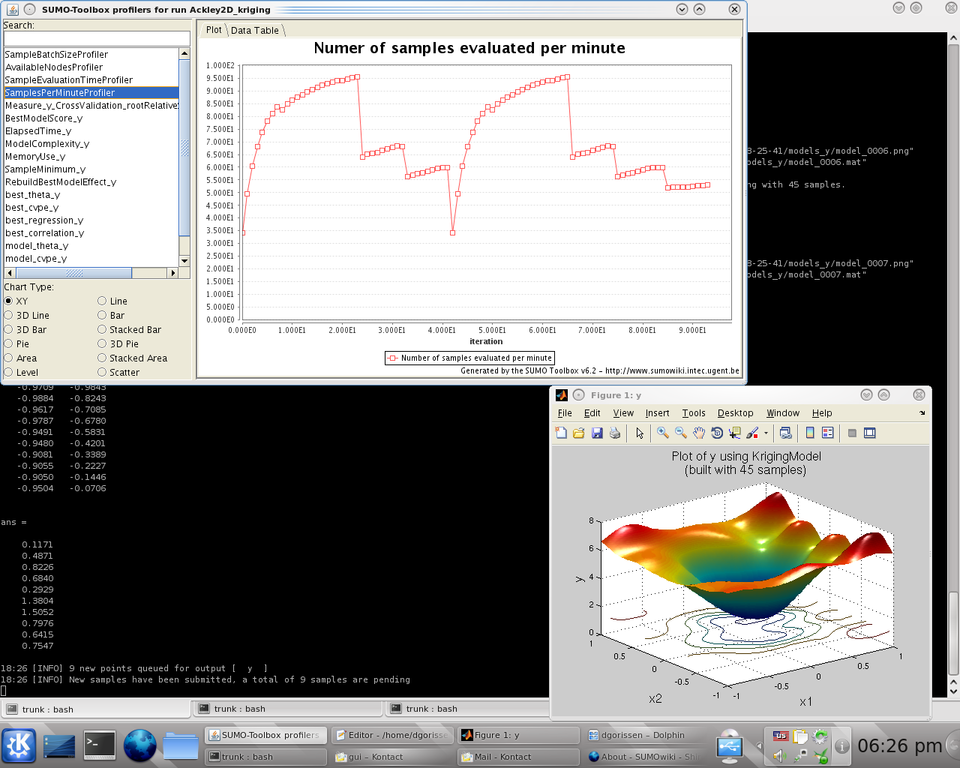This screenshot has width=960, height=768.
Task: Open the KDE application launcher
Action: (x=20, y=745)
